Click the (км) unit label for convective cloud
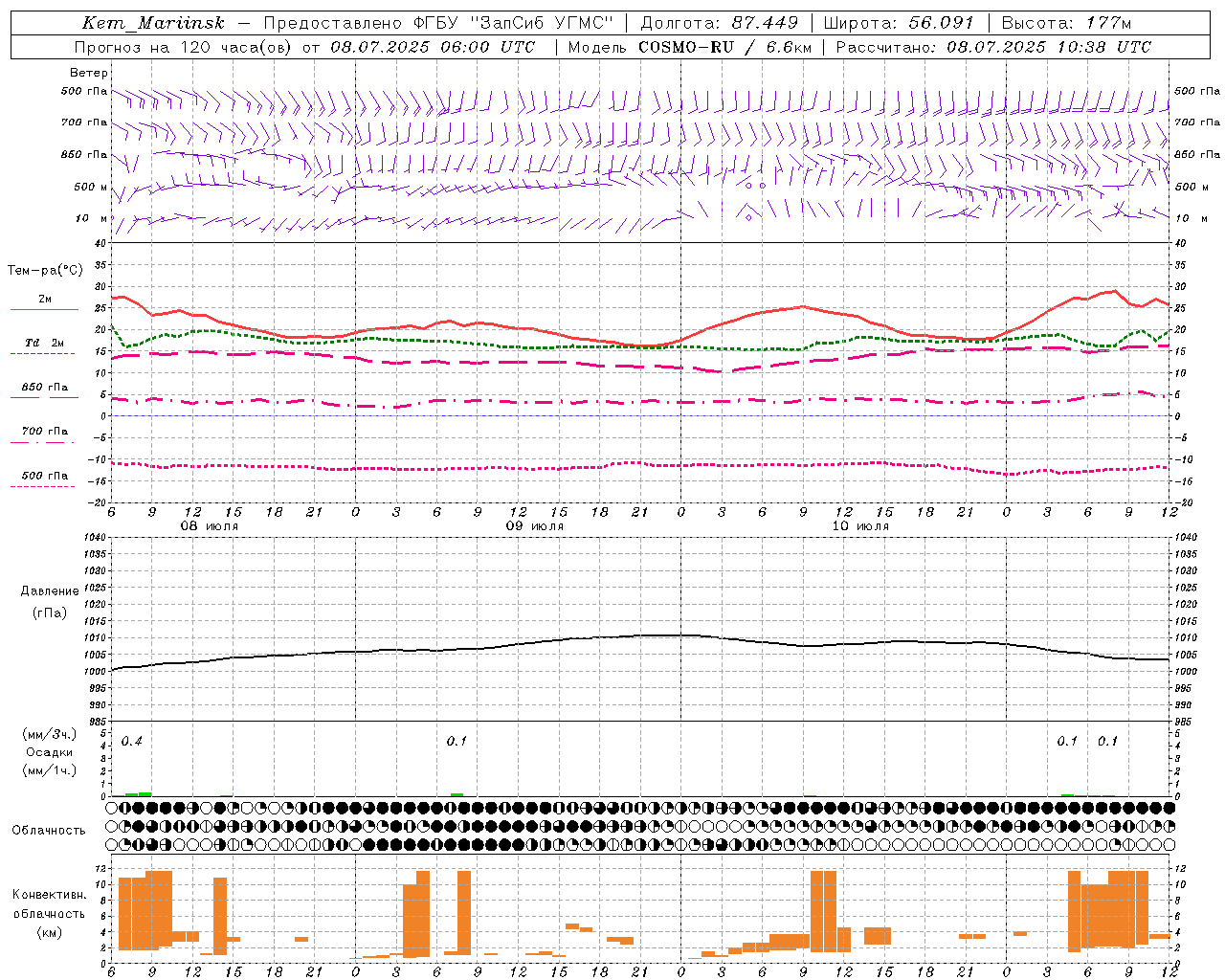Viewport: 1225px width, 980px height. (50, 931)
